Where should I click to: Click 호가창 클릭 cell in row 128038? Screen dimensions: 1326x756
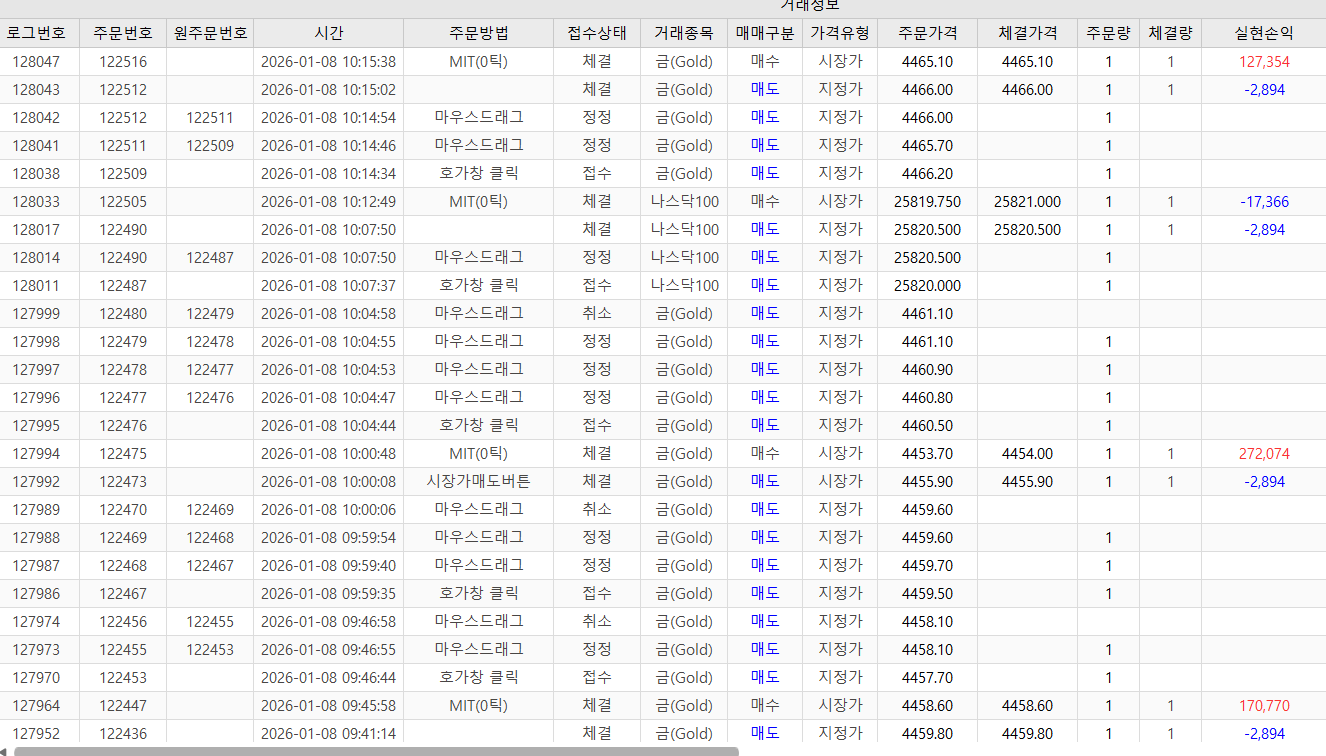[478, 173]
